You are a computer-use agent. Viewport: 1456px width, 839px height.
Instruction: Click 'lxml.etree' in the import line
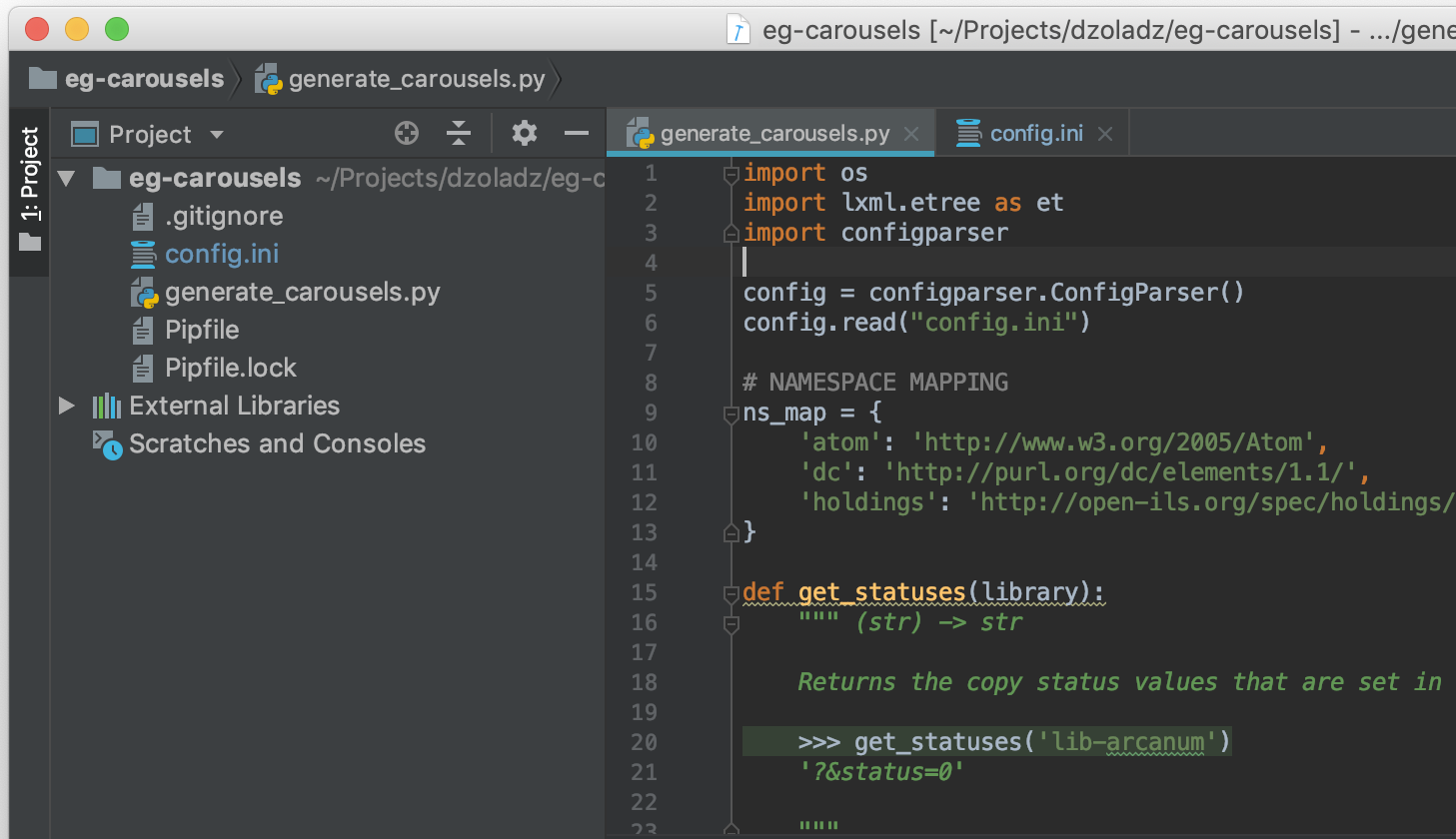coord(910,203)
